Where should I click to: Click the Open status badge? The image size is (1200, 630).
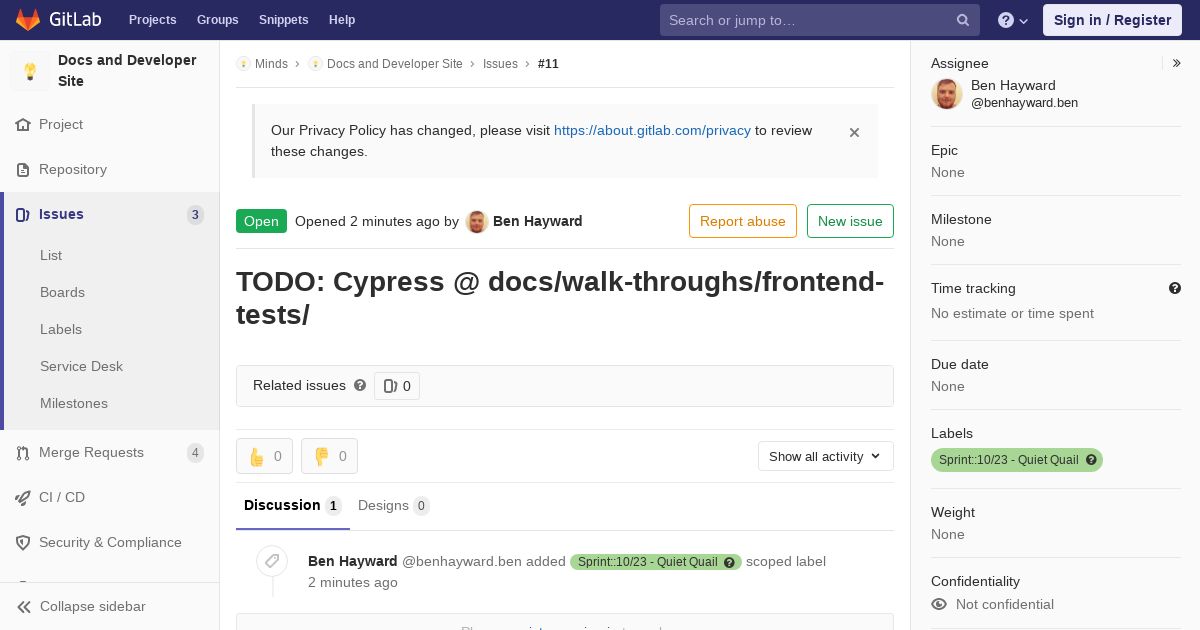[261, 221]
